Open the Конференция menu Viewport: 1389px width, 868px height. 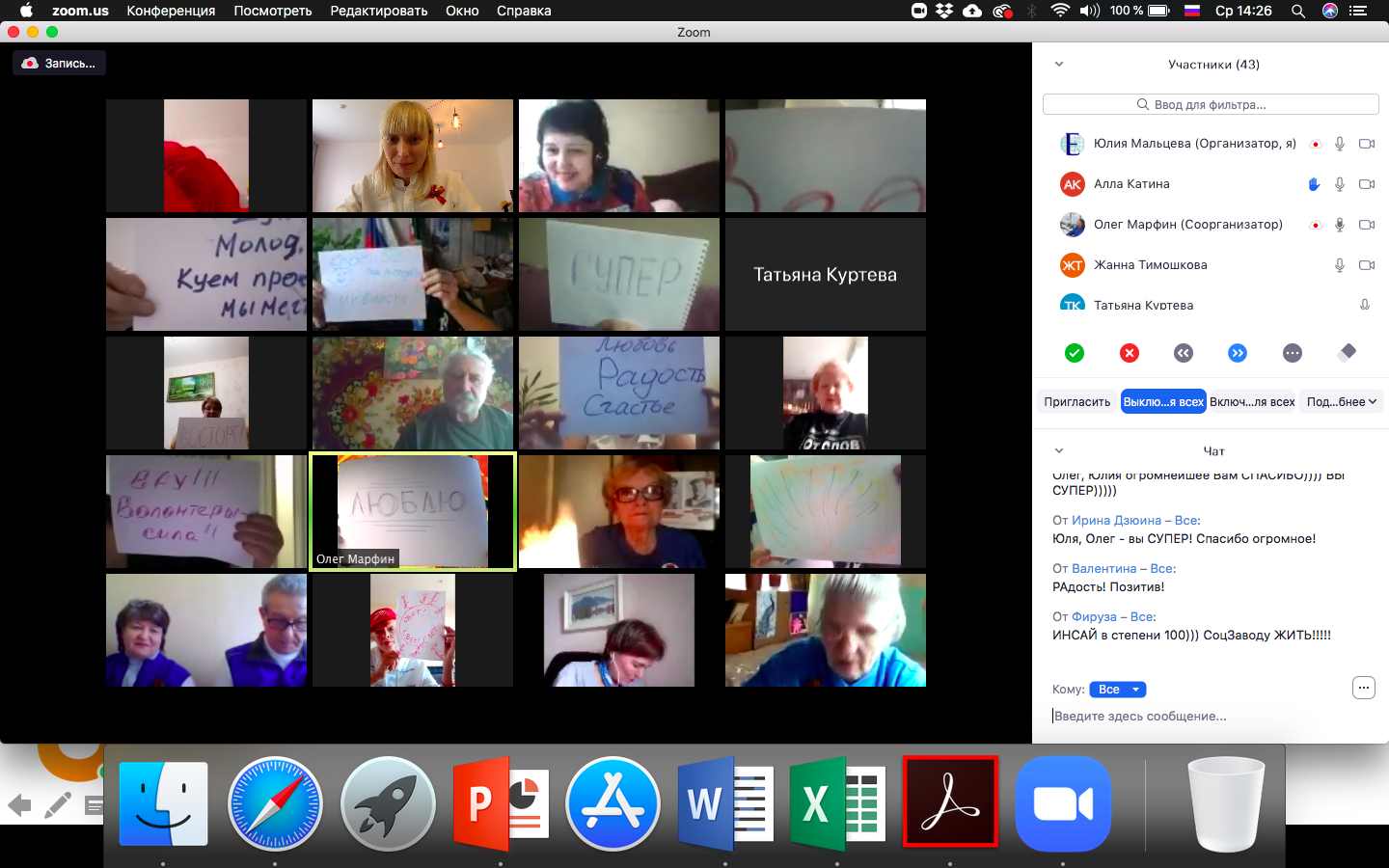[171, 11]
